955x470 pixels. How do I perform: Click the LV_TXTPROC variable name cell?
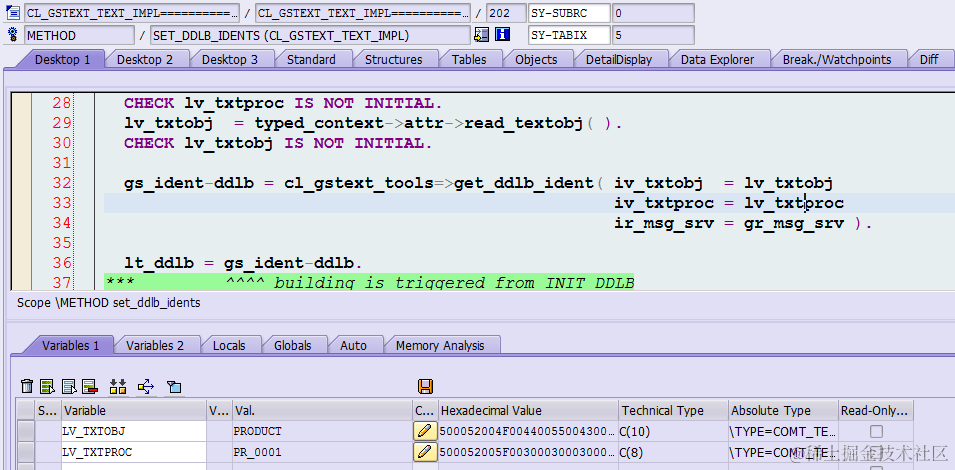tap(133, 452)
